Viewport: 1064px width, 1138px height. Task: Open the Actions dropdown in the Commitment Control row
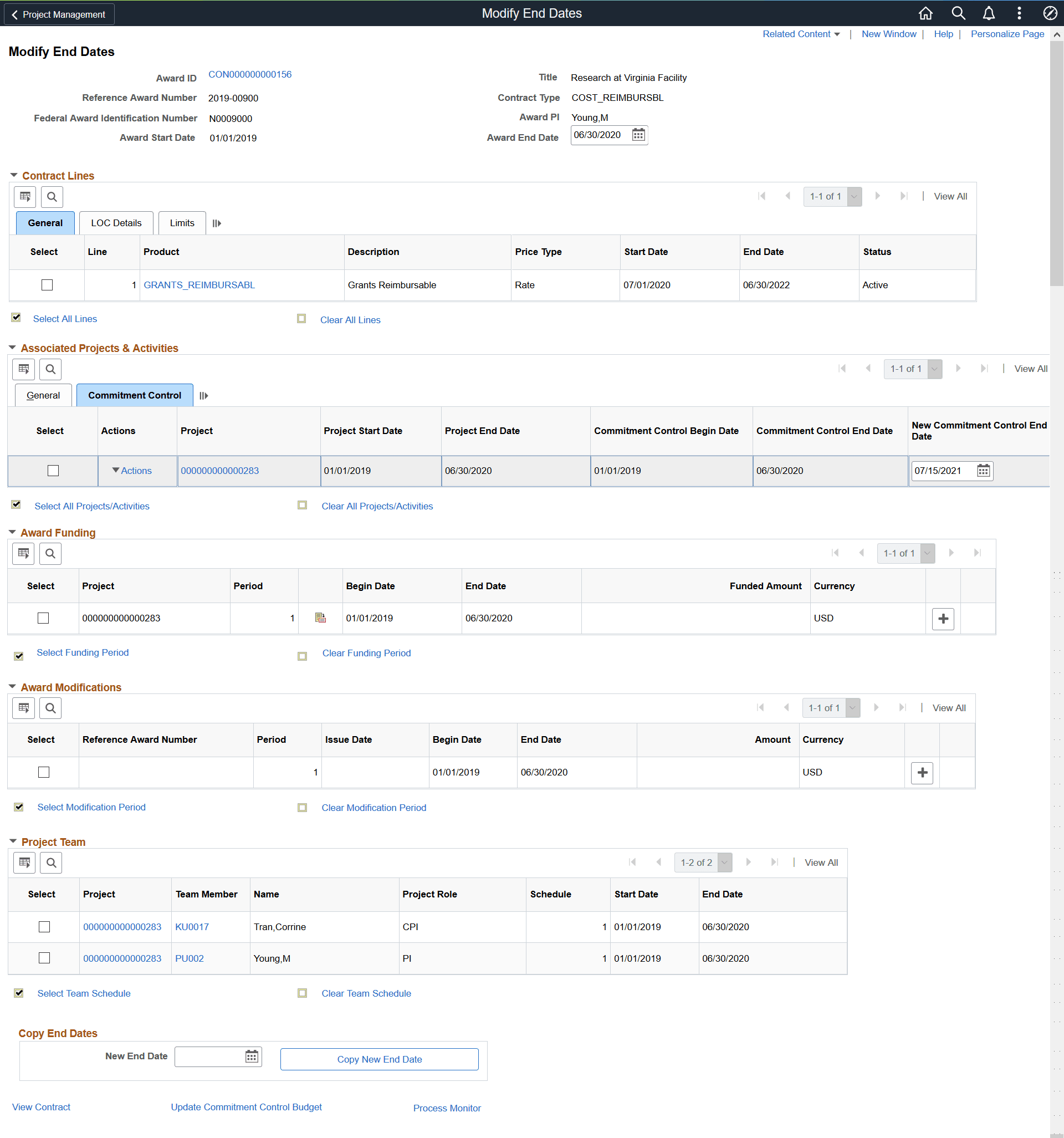tap(132, 471)
